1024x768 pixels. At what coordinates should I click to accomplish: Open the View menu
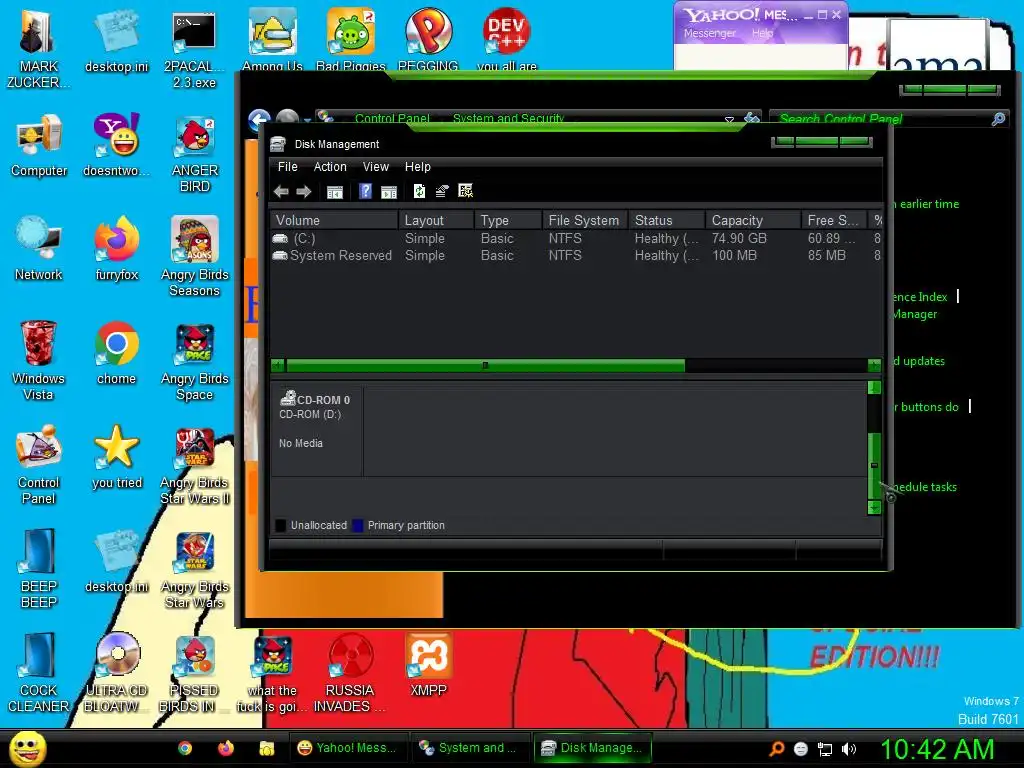[x=376, y=167]
